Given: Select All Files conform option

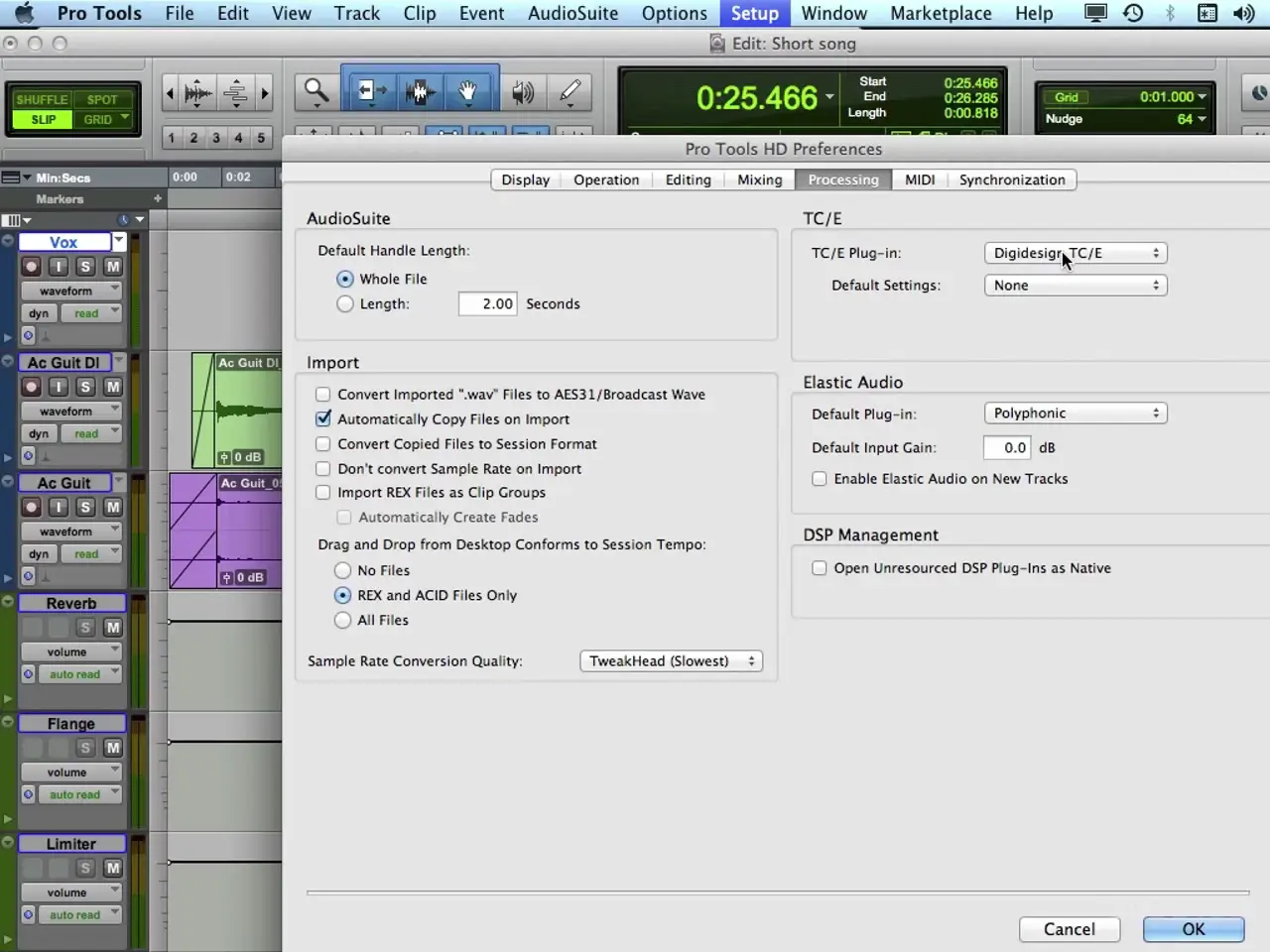Looking at the screenshot, I should (342, 620).
